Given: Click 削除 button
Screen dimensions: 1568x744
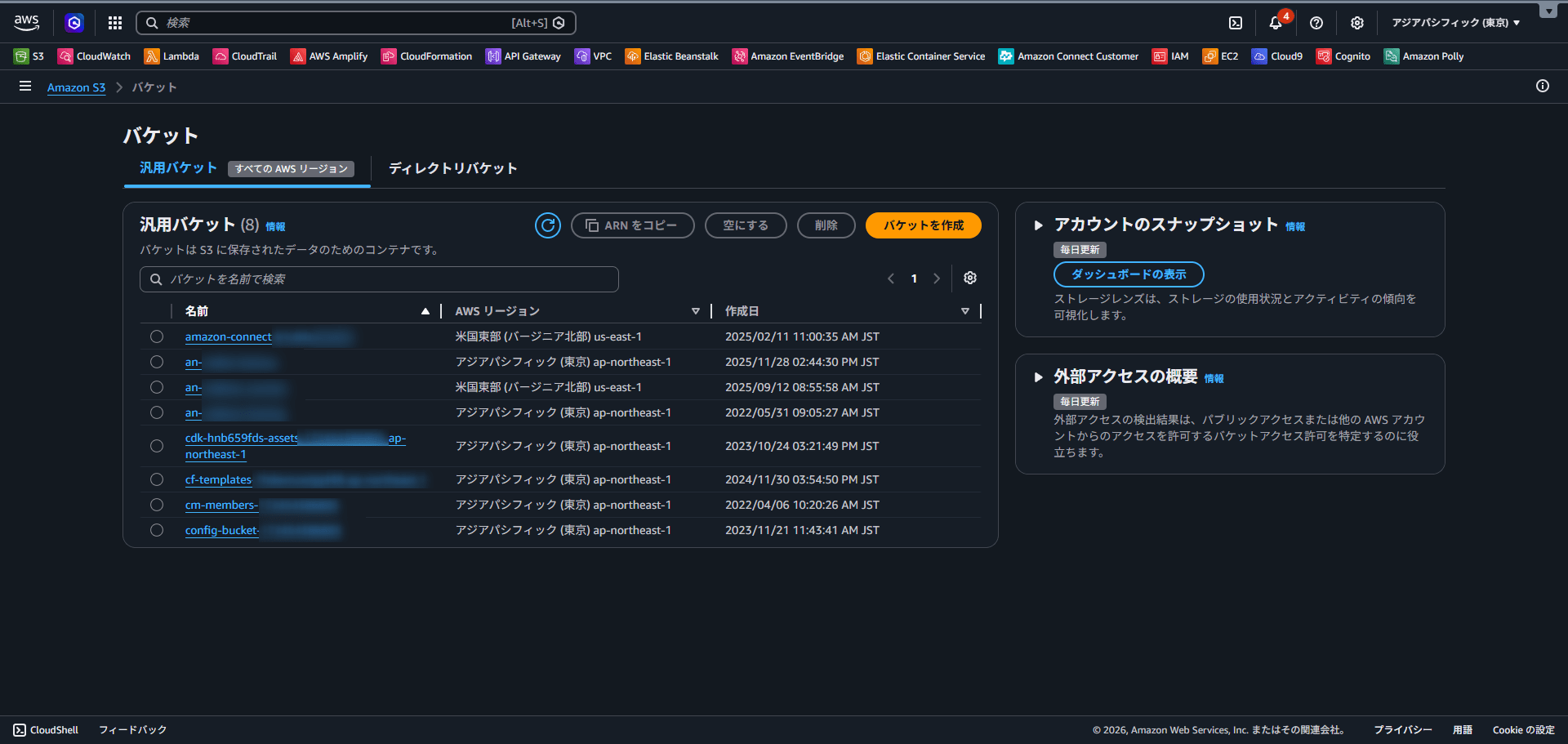Looking at the screenshot, I should click(x=826, y=225).
